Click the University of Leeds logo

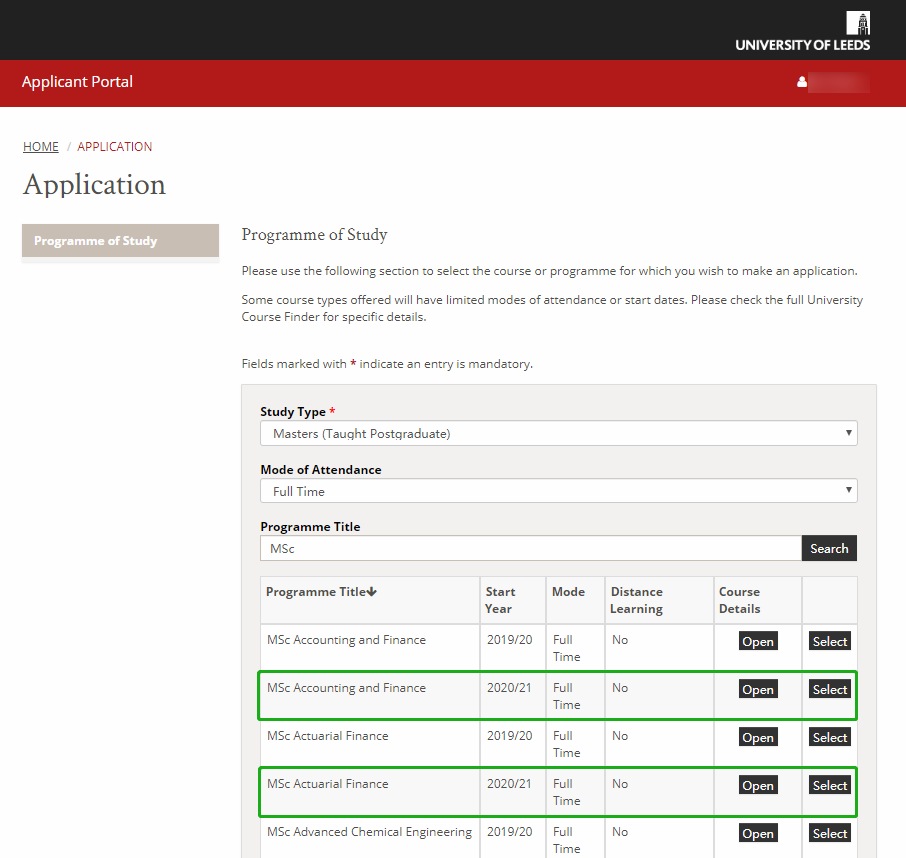(x=802, y=31)
